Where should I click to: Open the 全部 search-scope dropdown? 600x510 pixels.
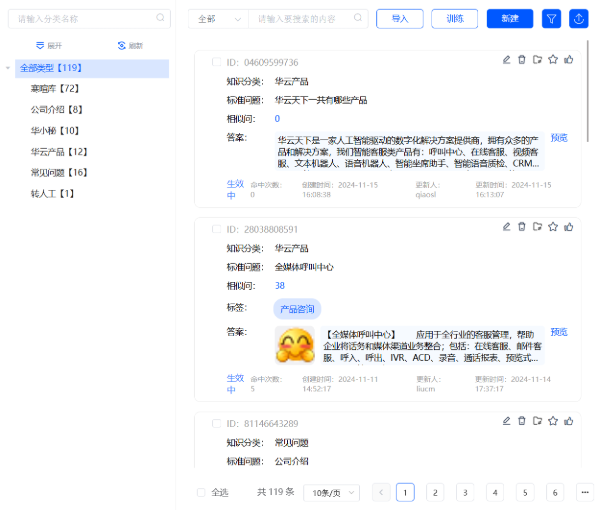218,19
